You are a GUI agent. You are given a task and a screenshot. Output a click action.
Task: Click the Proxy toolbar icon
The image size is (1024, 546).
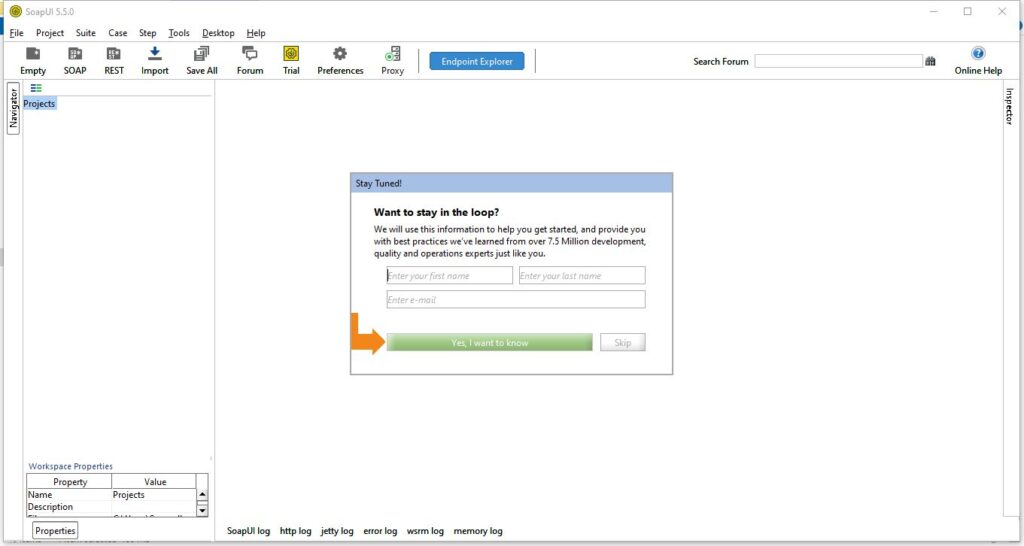[x=392, y=61]
